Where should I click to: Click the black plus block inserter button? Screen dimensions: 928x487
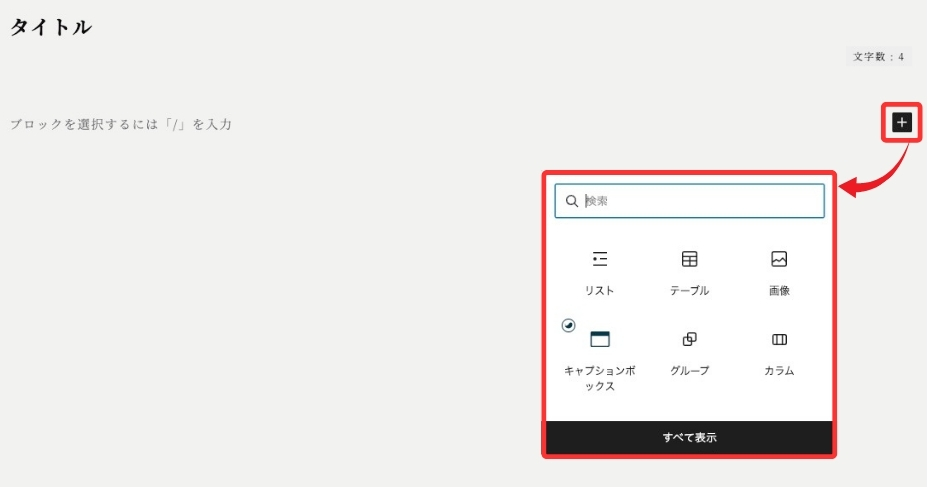(x=902, y=122)
